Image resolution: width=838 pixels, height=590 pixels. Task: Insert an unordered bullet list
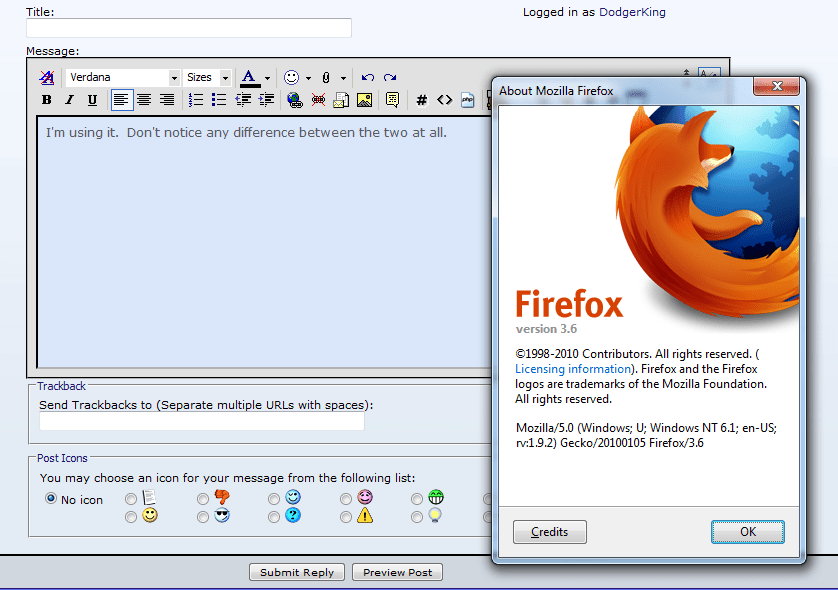click(219, 100)
